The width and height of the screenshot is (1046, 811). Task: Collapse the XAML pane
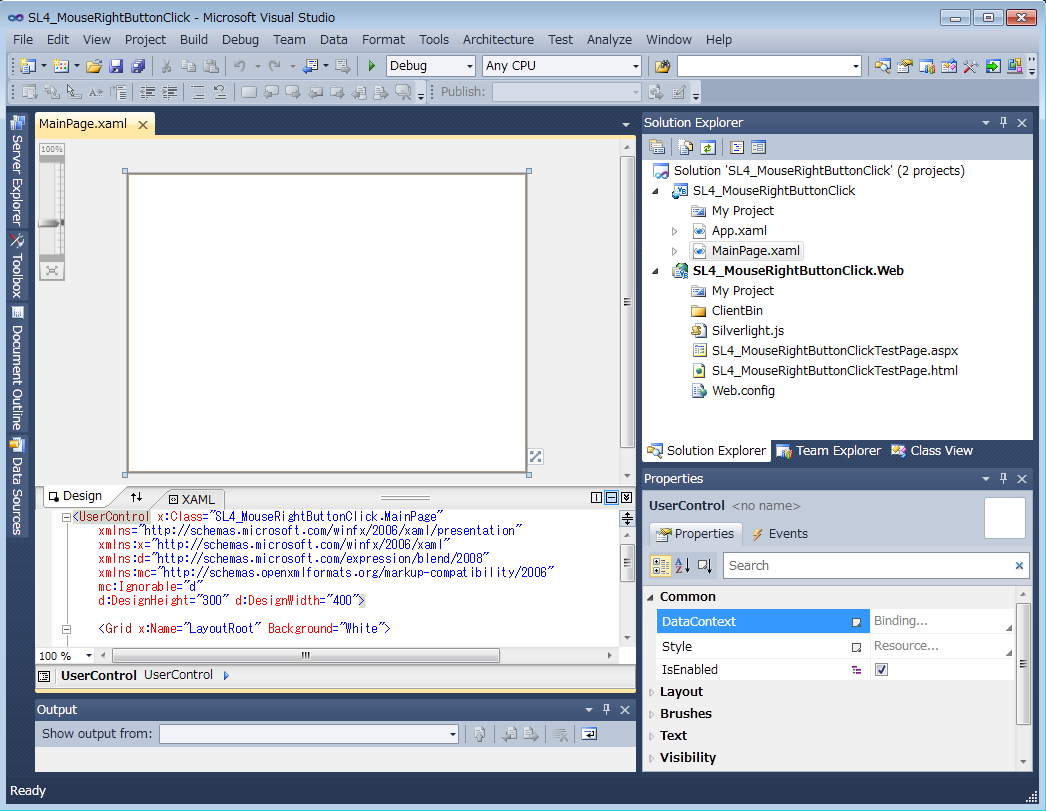[x=626, y=498]
